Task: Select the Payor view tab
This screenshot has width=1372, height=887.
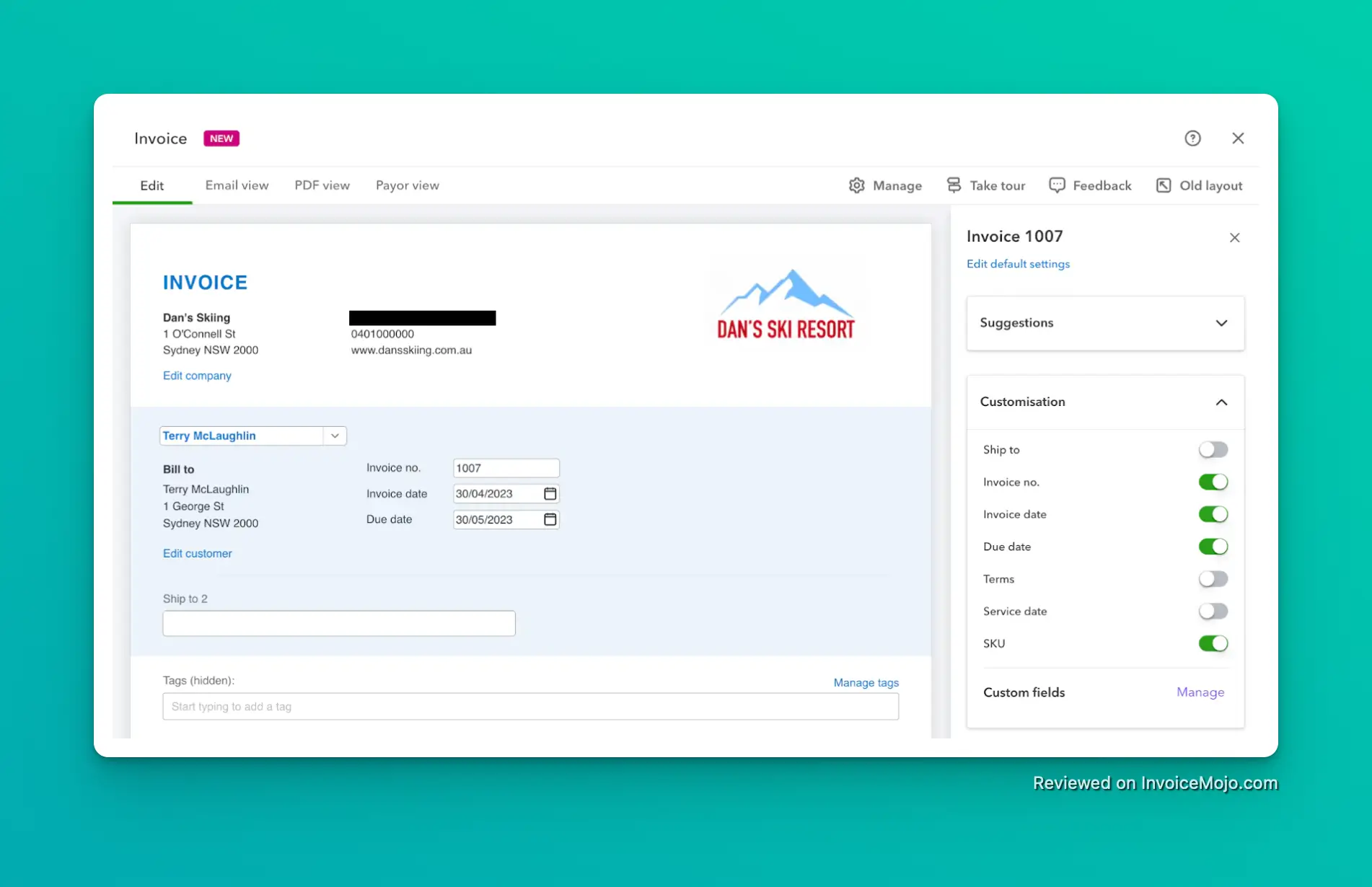Action: pyautogui.click(x=407, y=185)
